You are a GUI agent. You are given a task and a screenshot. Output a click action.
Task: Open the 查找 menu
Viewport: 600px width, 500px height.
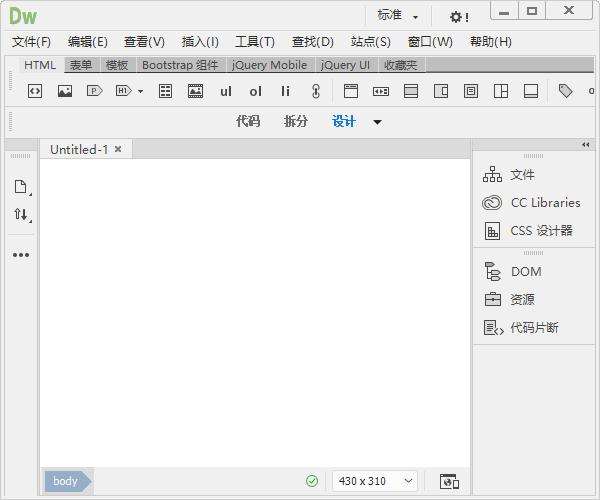pyautogui.click(x=313, y=41)
